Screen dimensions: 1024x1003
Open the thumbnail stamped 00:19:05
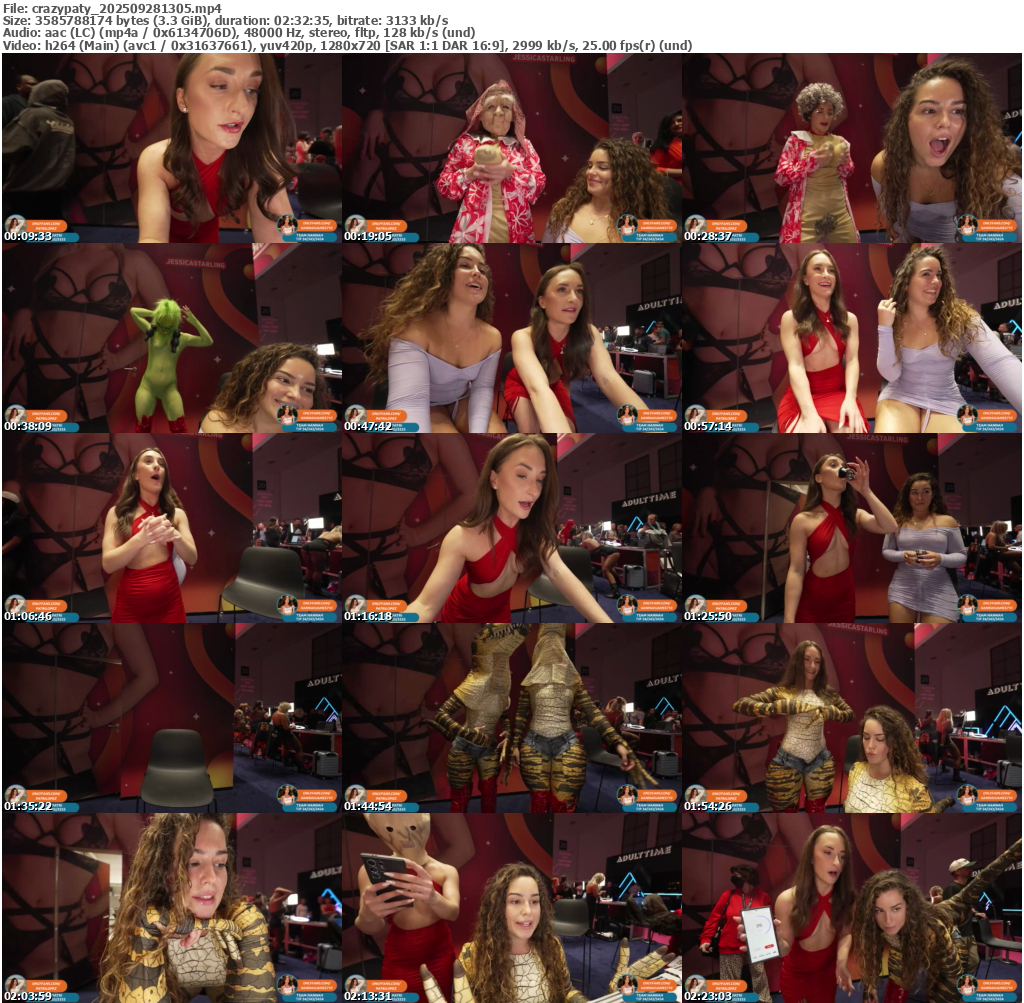click(512, 148)
